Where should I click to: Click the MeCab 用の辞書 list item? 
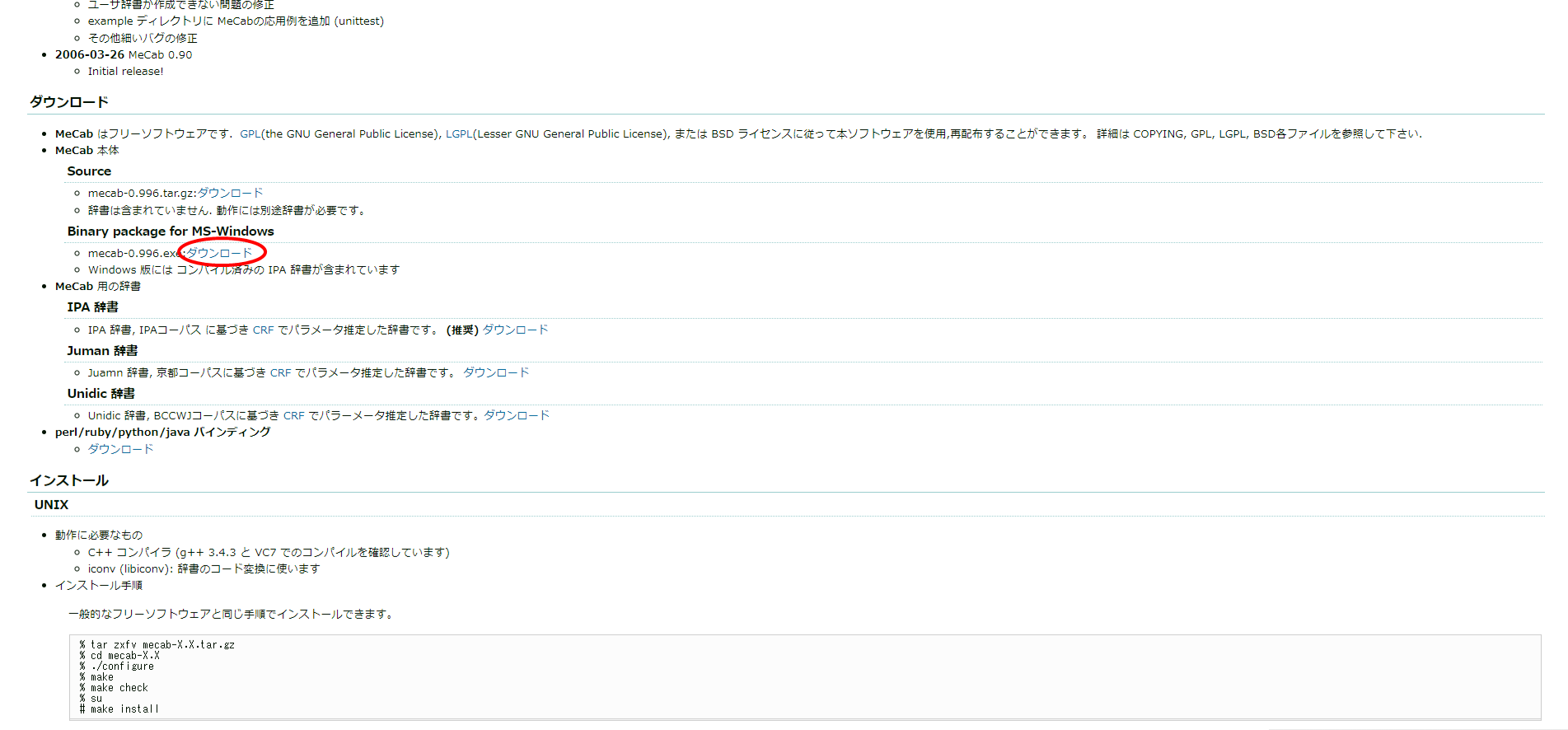pyautogui.click(x=97, y=286)
